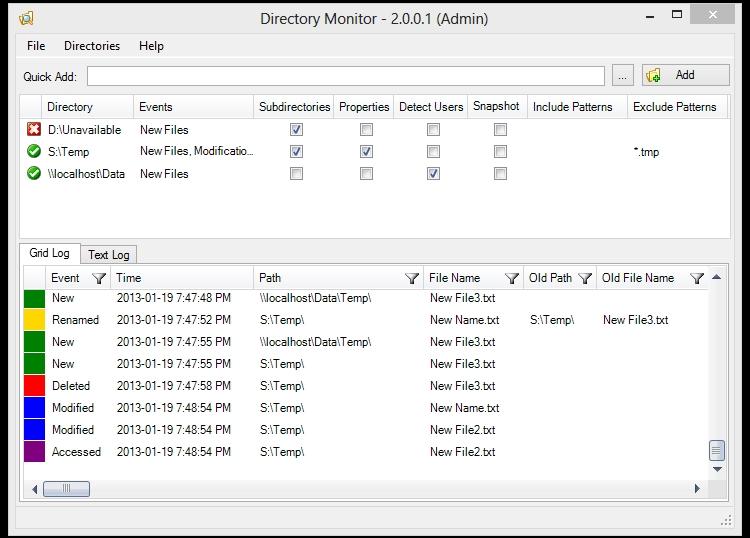Click the File Name column filter icon
Viewport: 750px width, 538px height.
click(x=511, y=278)
